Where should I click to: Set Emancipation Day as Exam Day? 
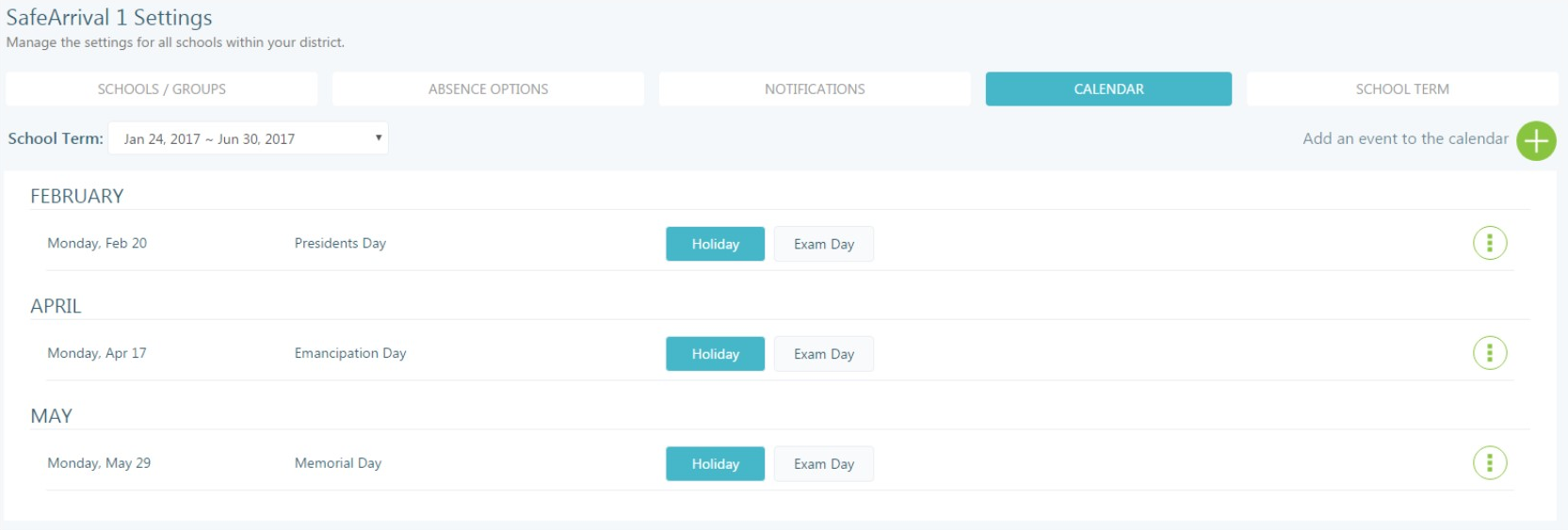pyautogui.click(x=823, y=354)
